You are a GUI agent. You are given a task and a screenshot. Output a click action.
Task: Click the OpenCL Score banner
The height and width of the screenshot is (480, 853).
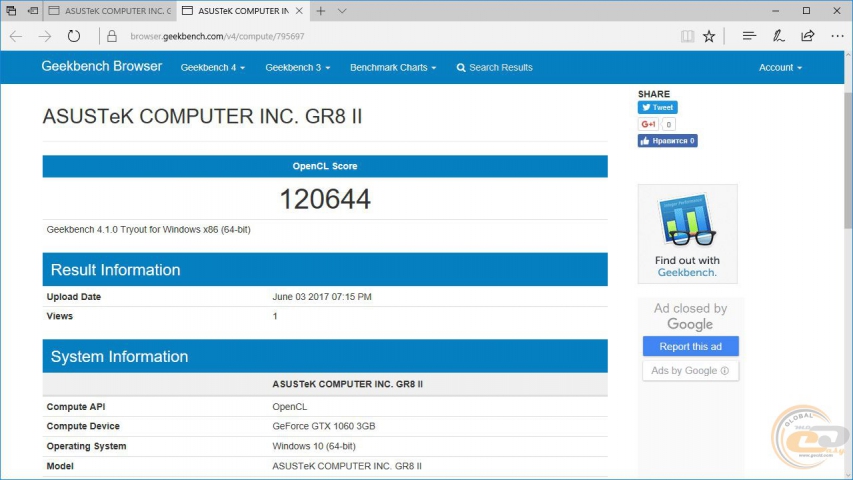tap(325, 166)
